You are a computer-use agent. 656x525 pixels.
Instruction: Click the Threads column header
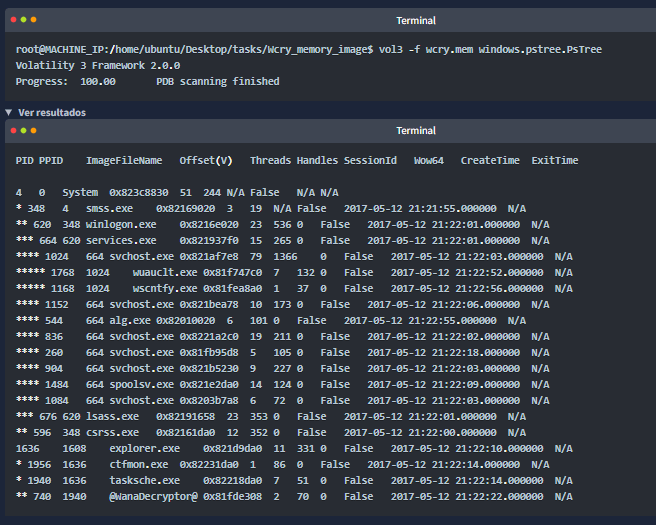coord(270,160)
